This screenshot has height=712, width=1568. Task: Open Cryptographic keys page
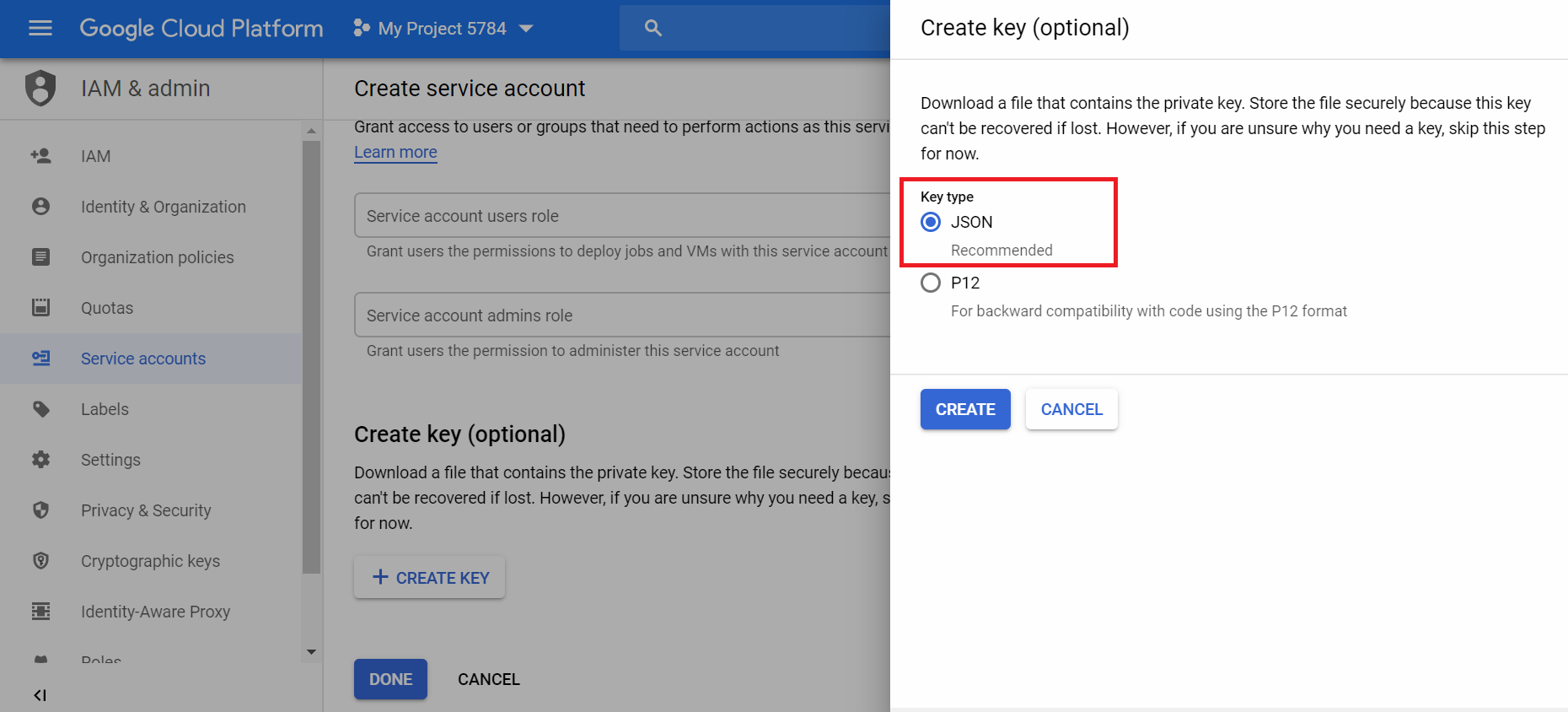click(150, 561)
